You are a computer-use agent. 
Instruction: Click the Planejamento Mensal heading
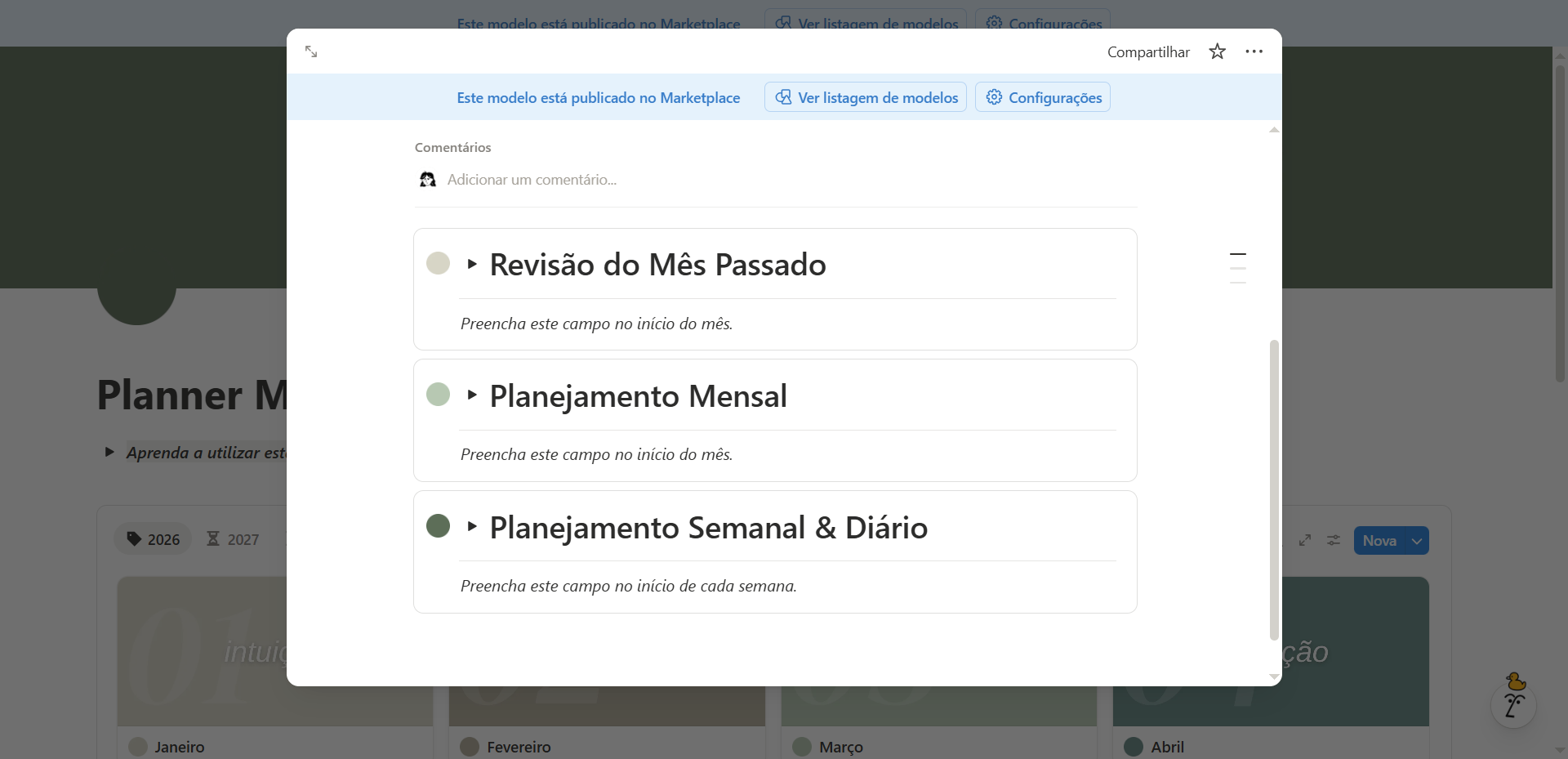click(x=639, y=396)
